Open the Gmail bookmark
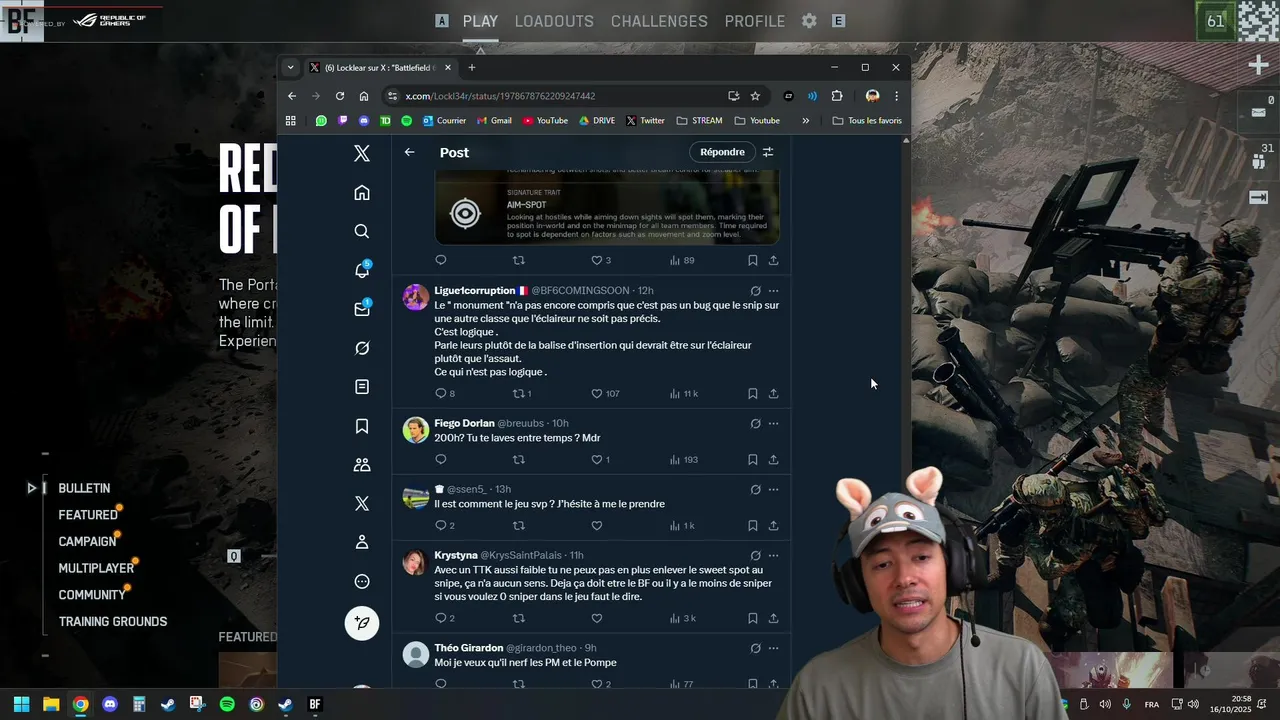Viewport: 1280px width, 720px height. tap(494, 121)
